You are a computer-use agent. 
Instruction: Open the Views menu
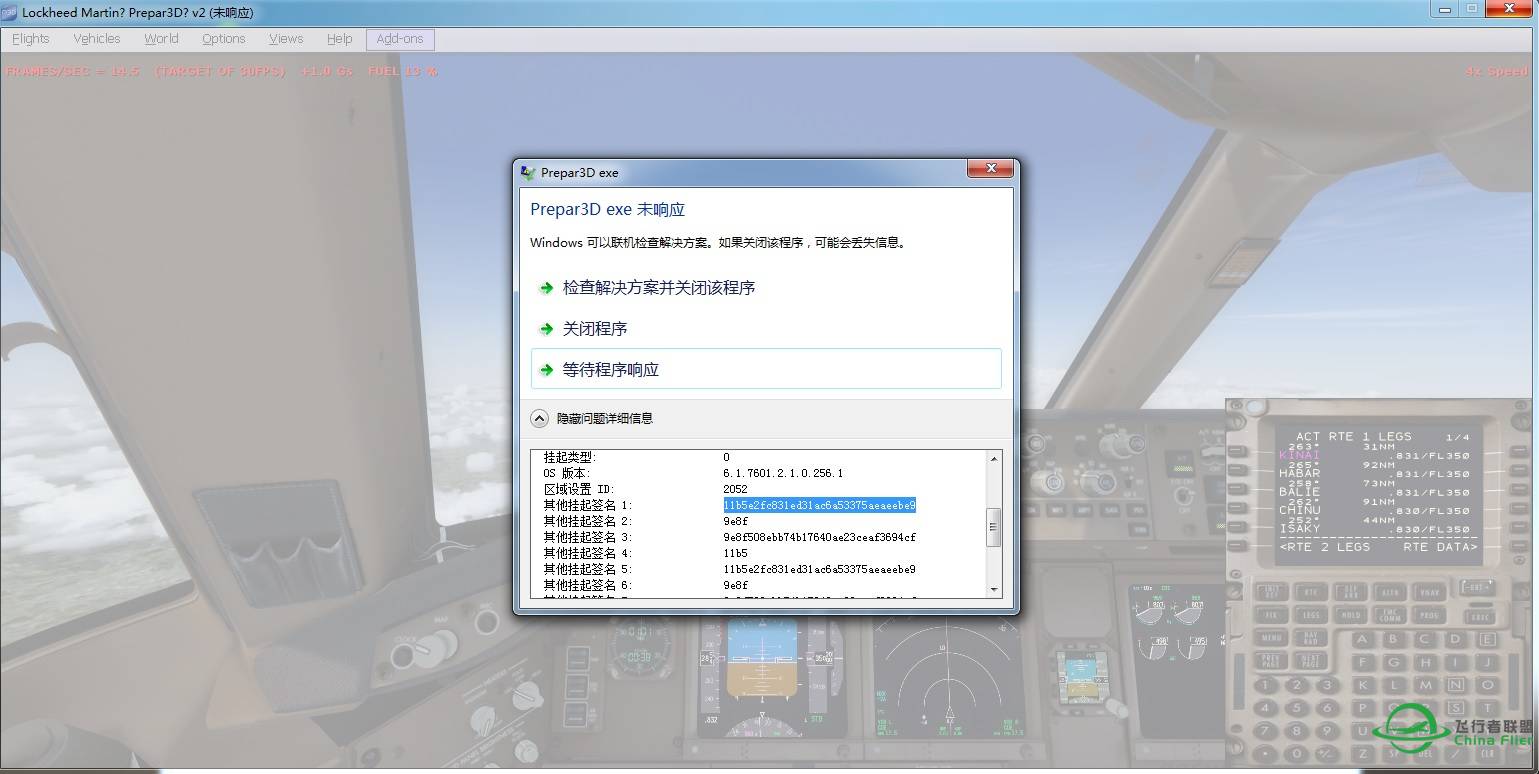click(286, 39)
